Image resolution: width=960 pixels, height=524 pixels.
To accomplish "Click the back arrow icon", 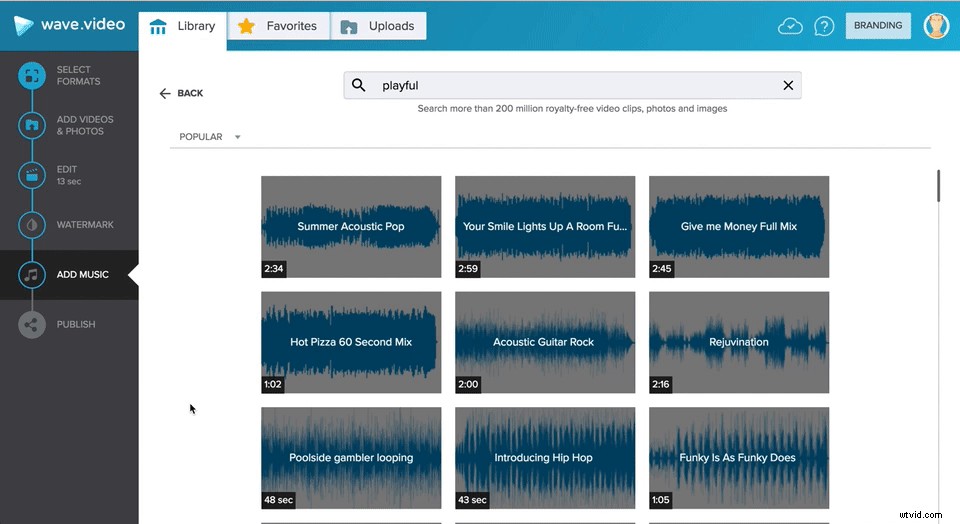I will [165, 93].
